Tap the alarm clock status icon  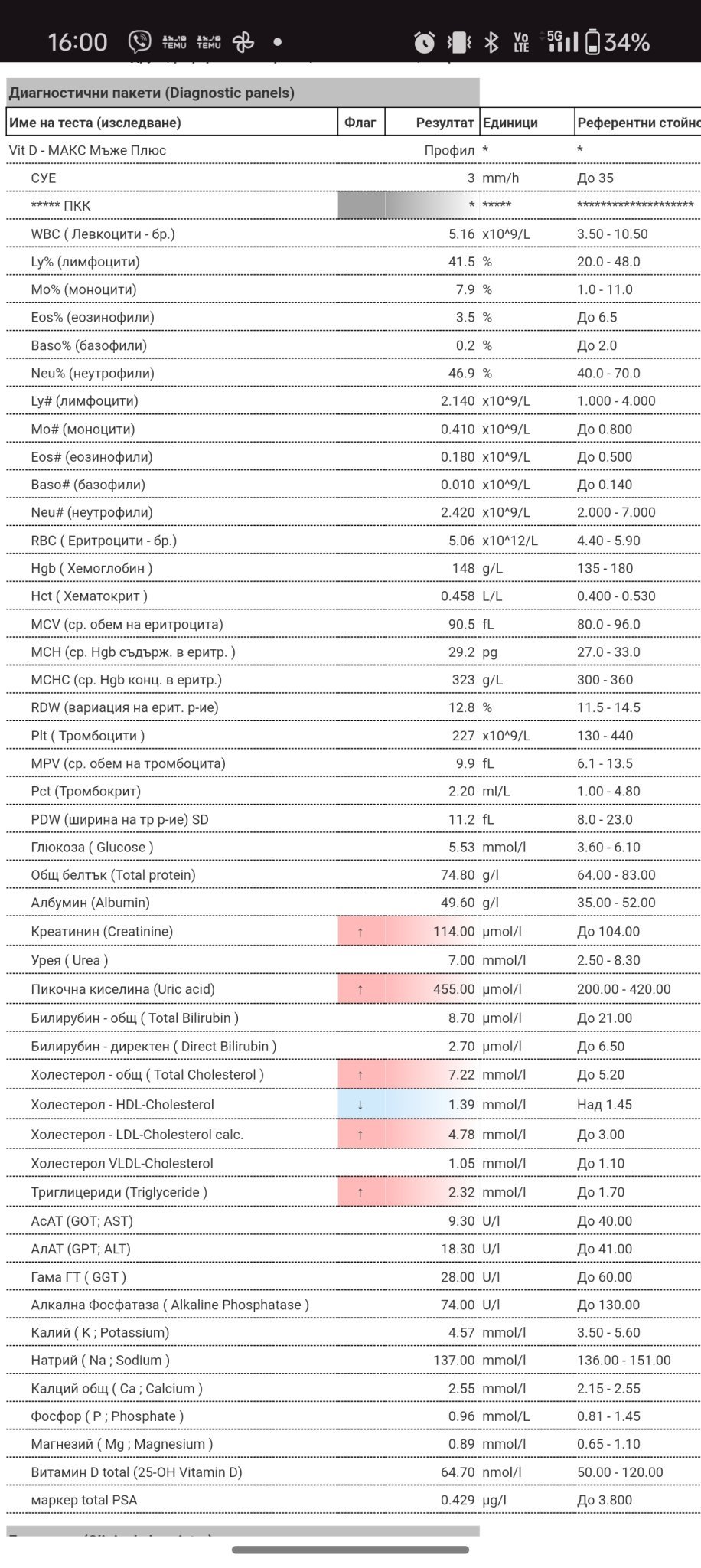coord(424,42)
